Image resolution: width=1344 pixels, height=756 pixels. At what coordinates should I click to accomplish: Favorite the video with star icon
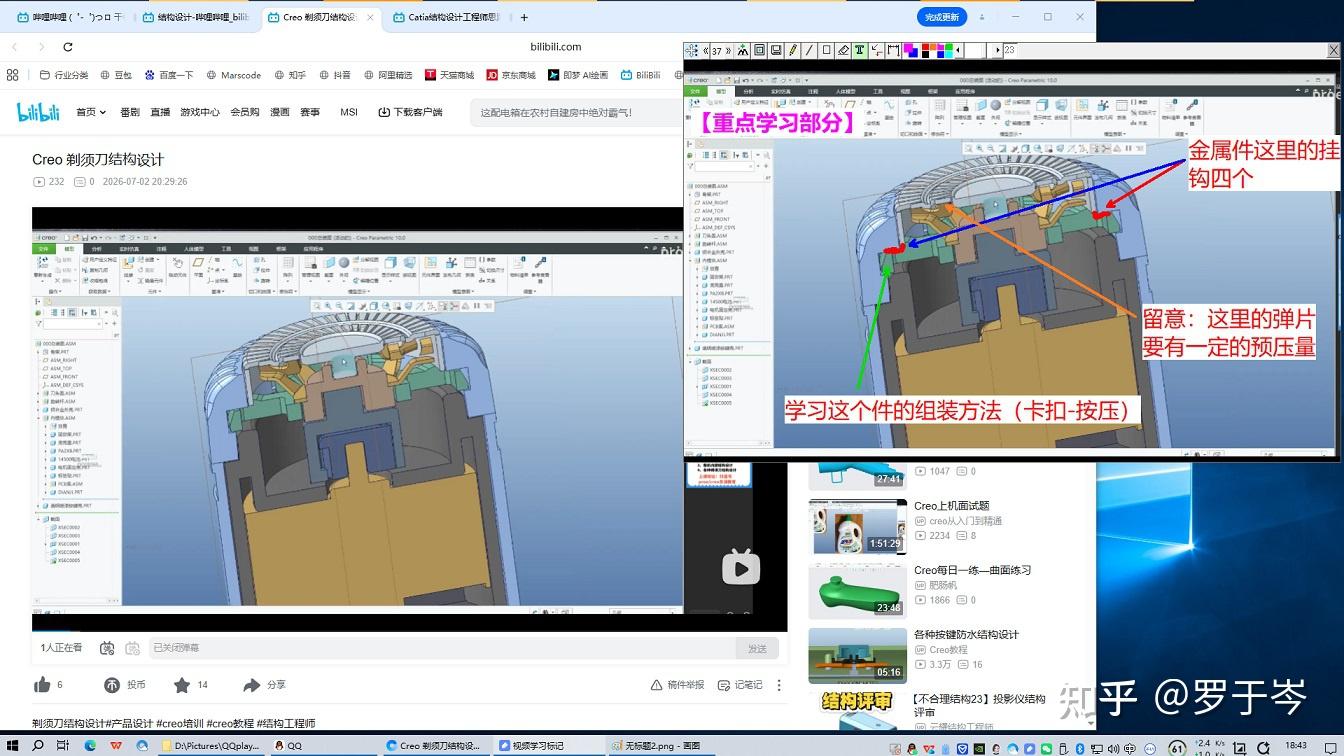click(181, 685)
